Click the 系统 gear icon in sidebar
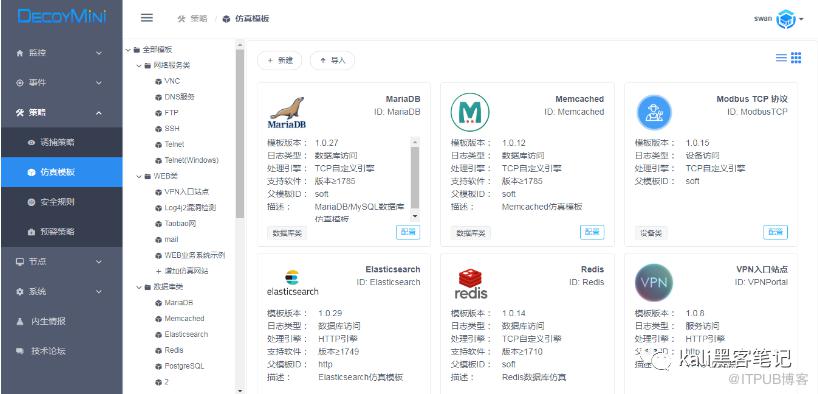 pyautogui.click(x=20, y=291)
